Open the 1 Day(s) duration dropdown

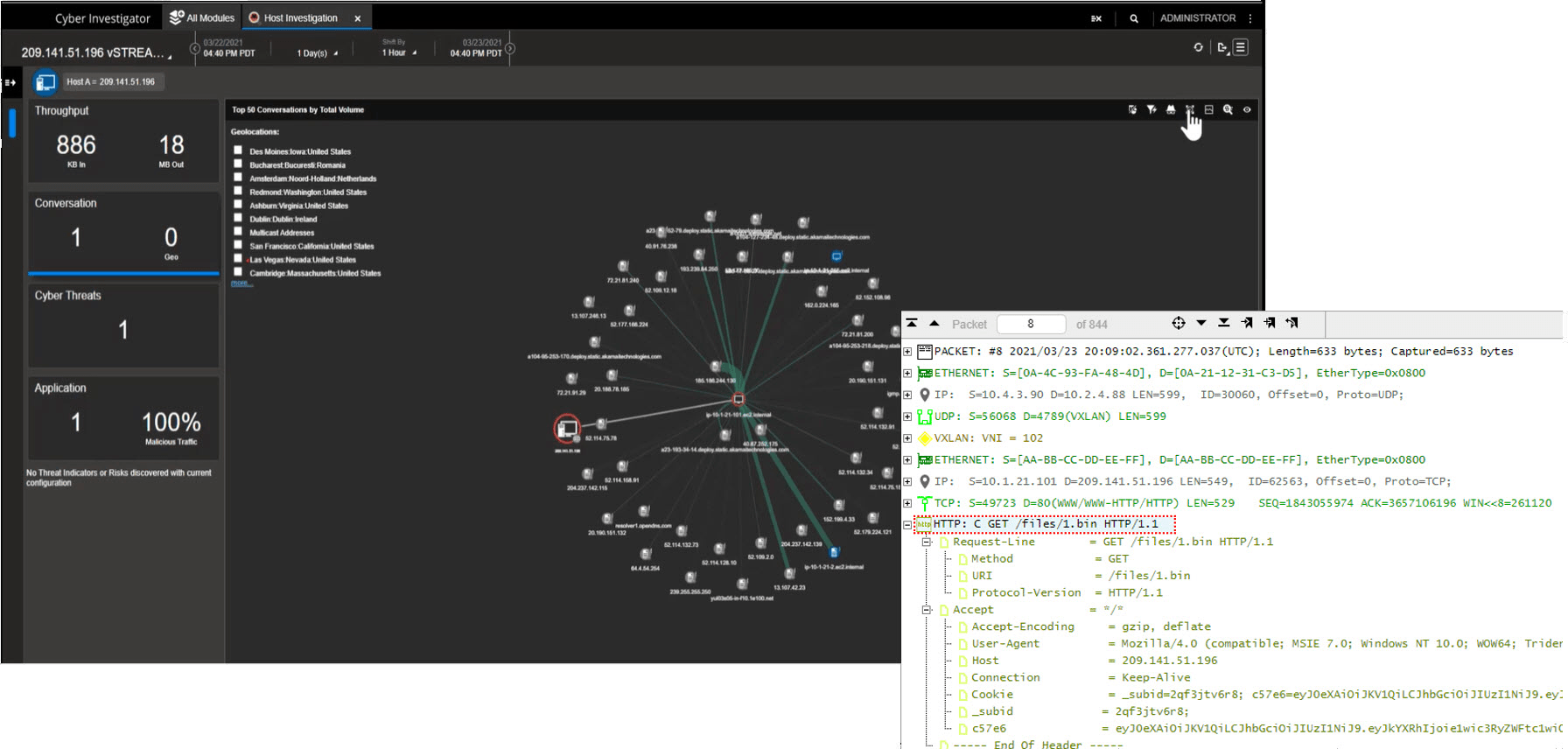[317, 53]
